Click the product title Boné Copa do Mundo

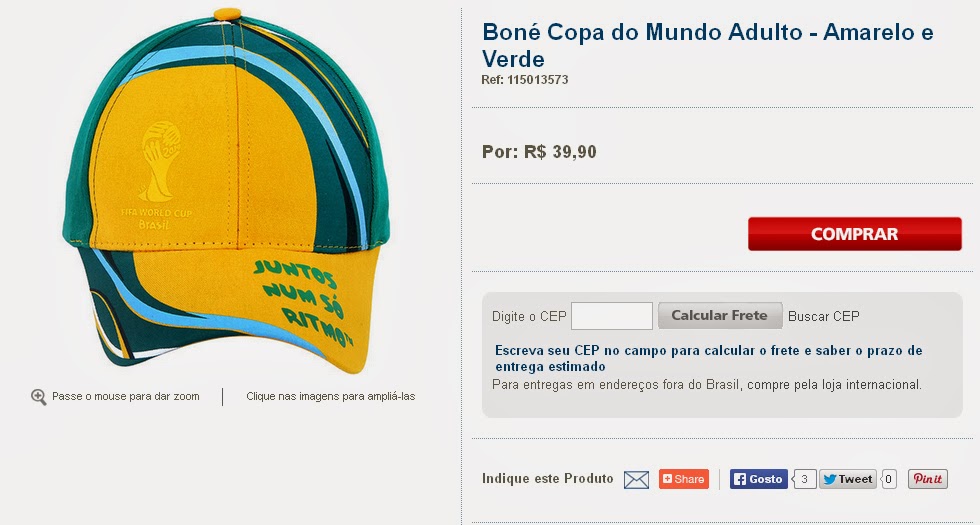[708, 45]
